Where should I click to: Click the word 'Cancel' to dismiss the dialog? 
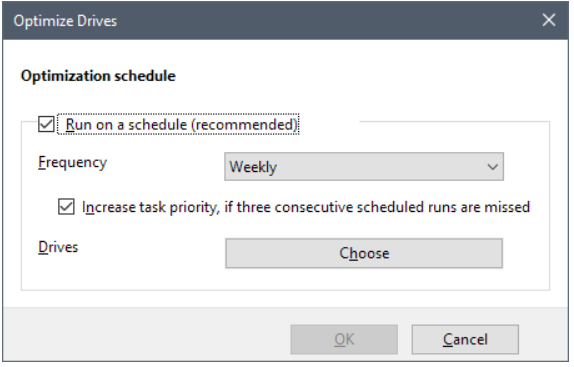(x=465, y=339)
